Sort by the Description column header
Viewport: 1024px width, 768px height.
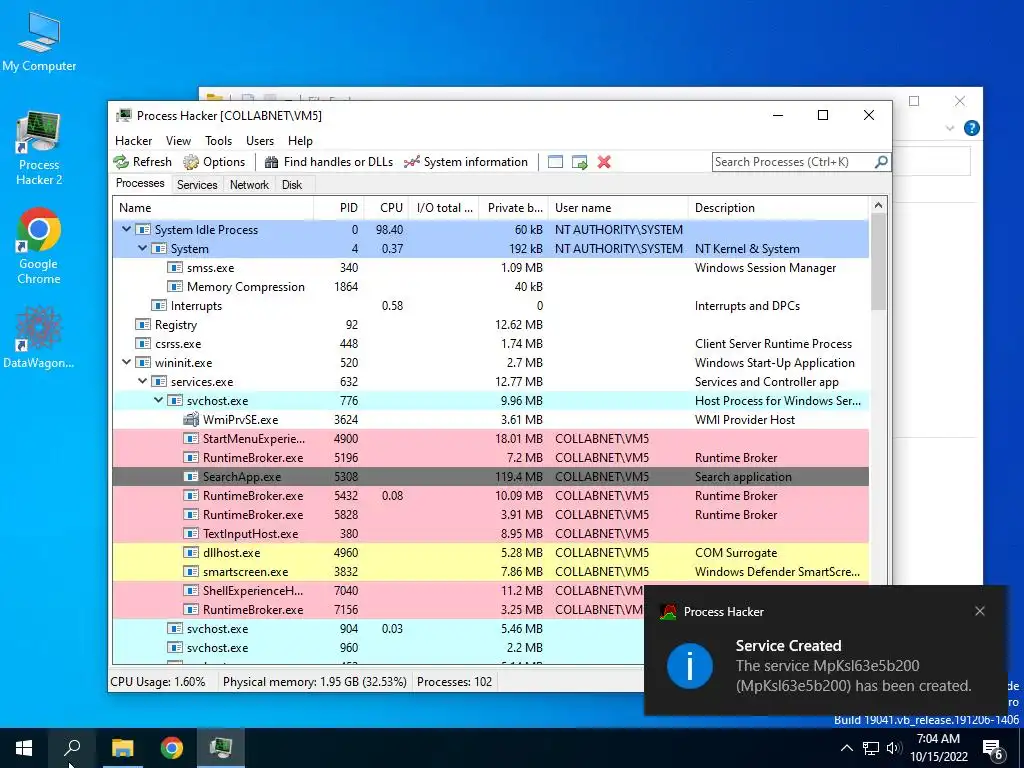click(778, 208)
